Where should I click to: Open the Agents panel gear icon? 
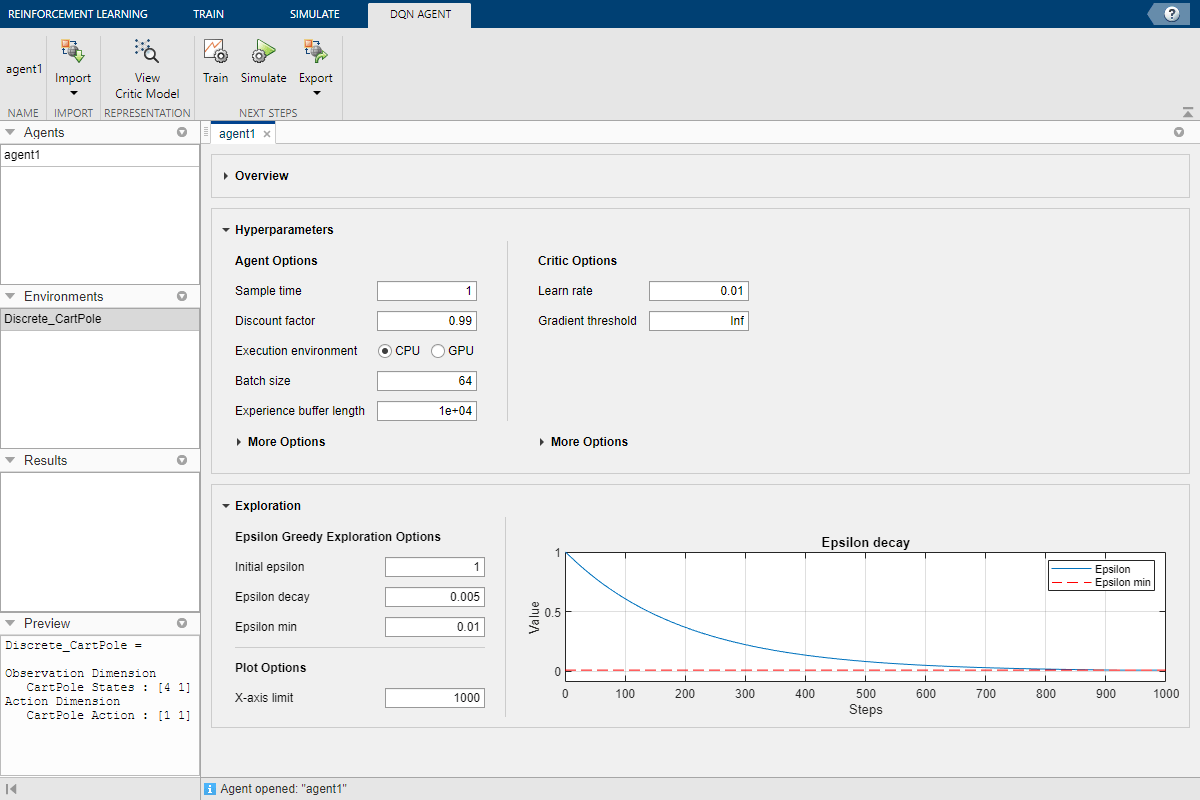pyautogui.click(x=182, y=132)
